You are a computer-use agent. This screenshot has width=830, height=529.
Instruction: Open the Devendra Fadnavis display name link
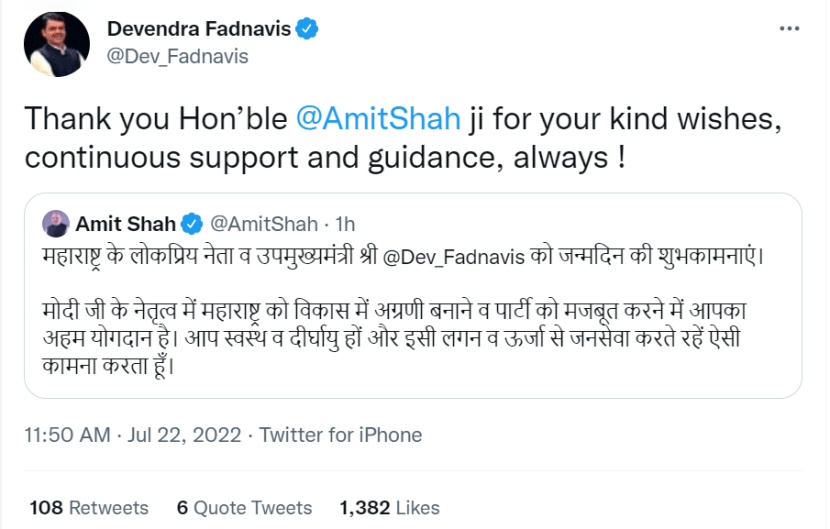coord(198,29)
